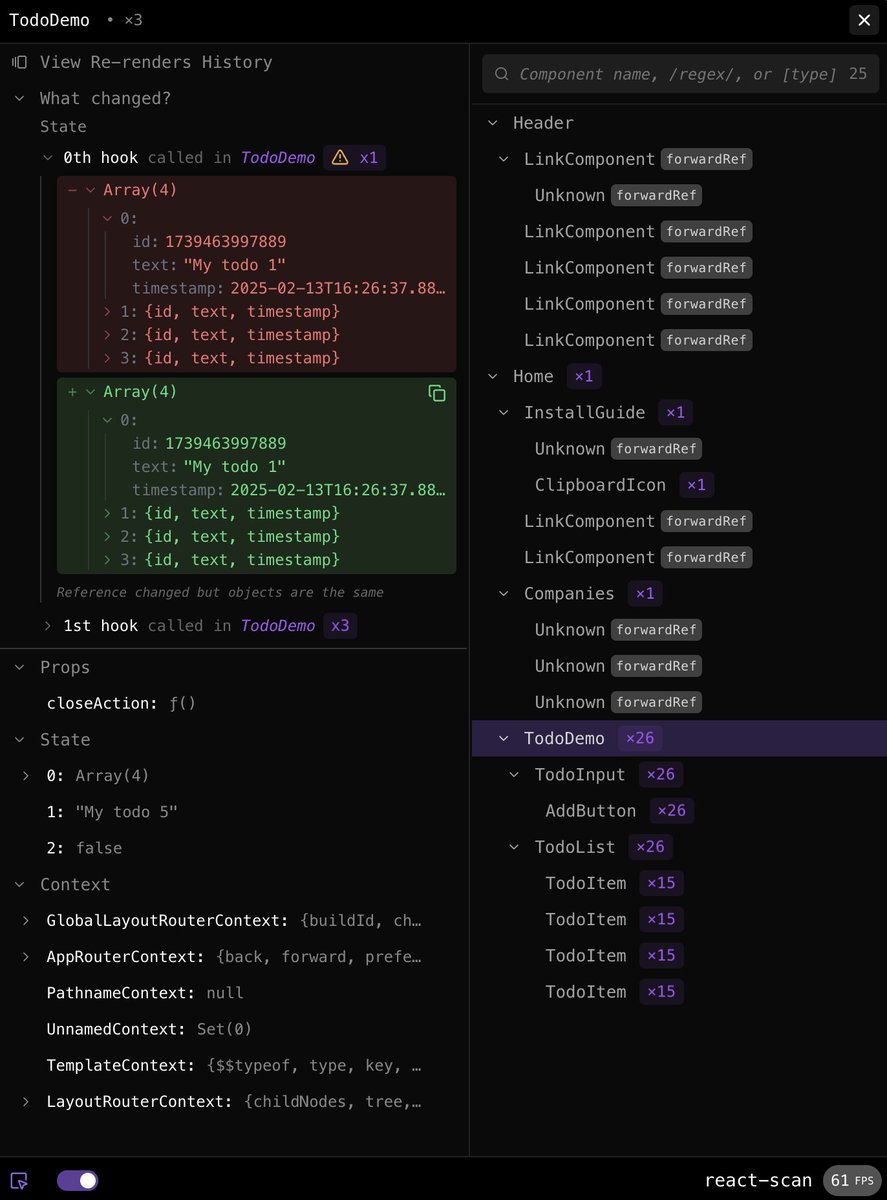Collapse the TodoList tree node
This screenshot has height=1200, width=887.
click(x=514, y=847)
